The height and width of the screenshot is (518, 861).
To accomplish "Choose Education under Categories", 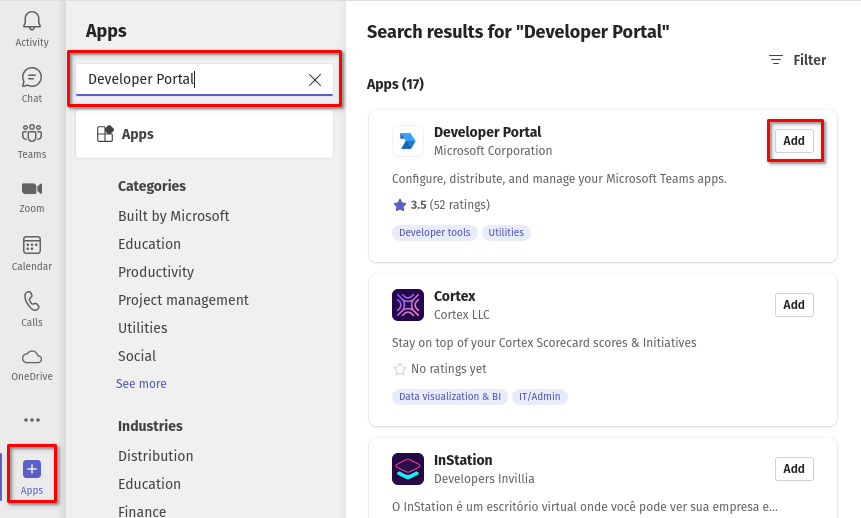I will [149, 244].
